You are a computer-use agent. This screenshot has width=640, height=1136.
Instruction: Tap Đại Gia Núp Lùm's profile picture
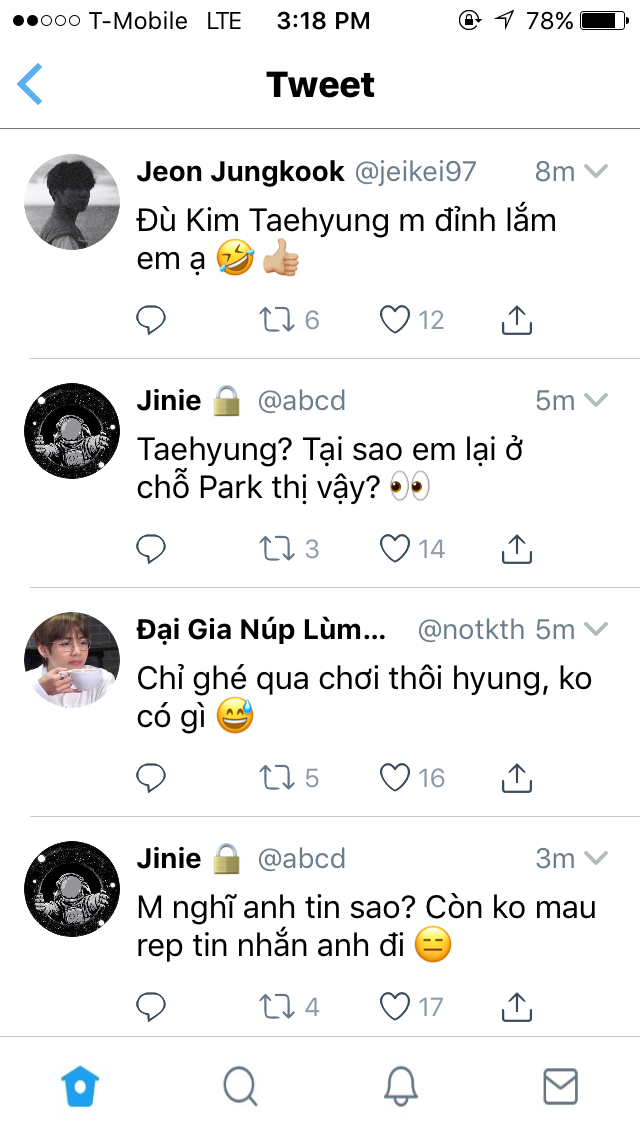[72, 659]
